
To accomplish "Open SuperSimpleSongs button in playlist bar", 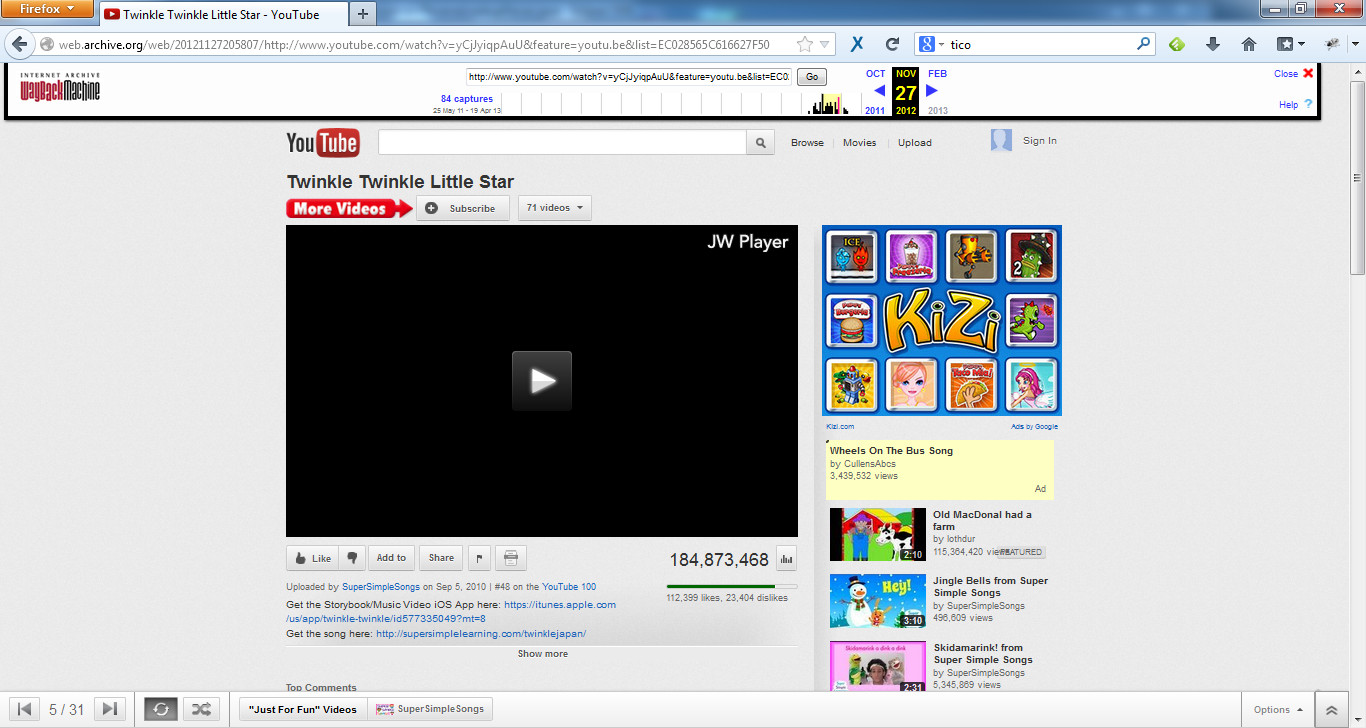I will [430, 709].
